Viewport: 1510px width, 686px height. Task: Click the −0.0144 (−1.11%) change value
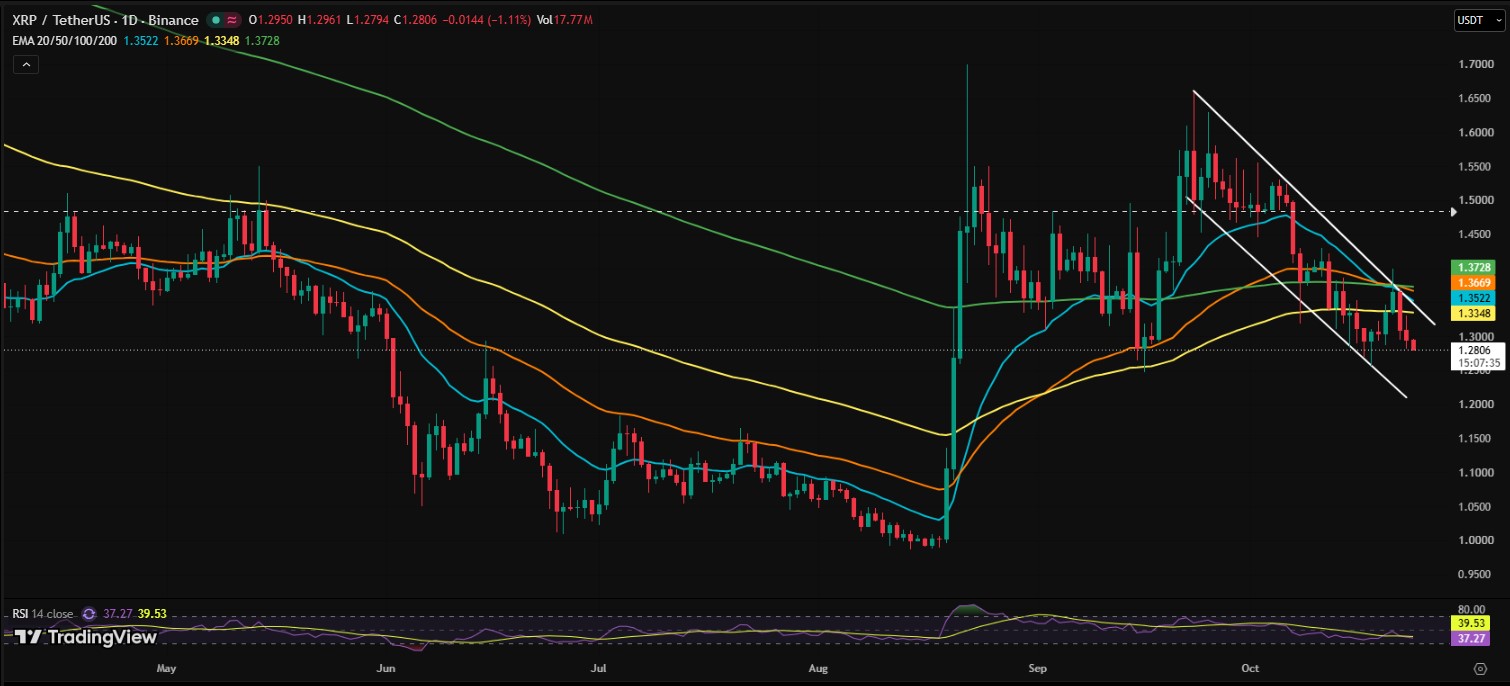pos(489,20)
